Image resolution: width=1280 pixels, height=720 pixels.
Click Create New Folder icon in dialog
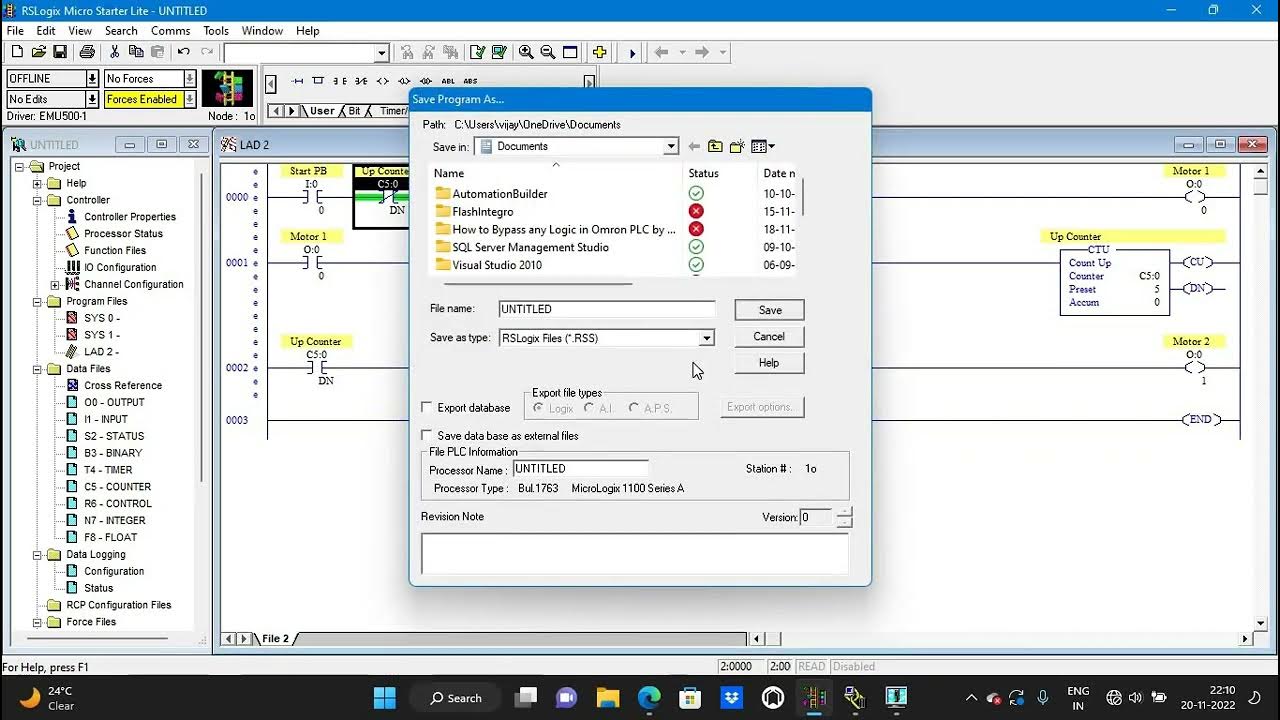(737, 146)
